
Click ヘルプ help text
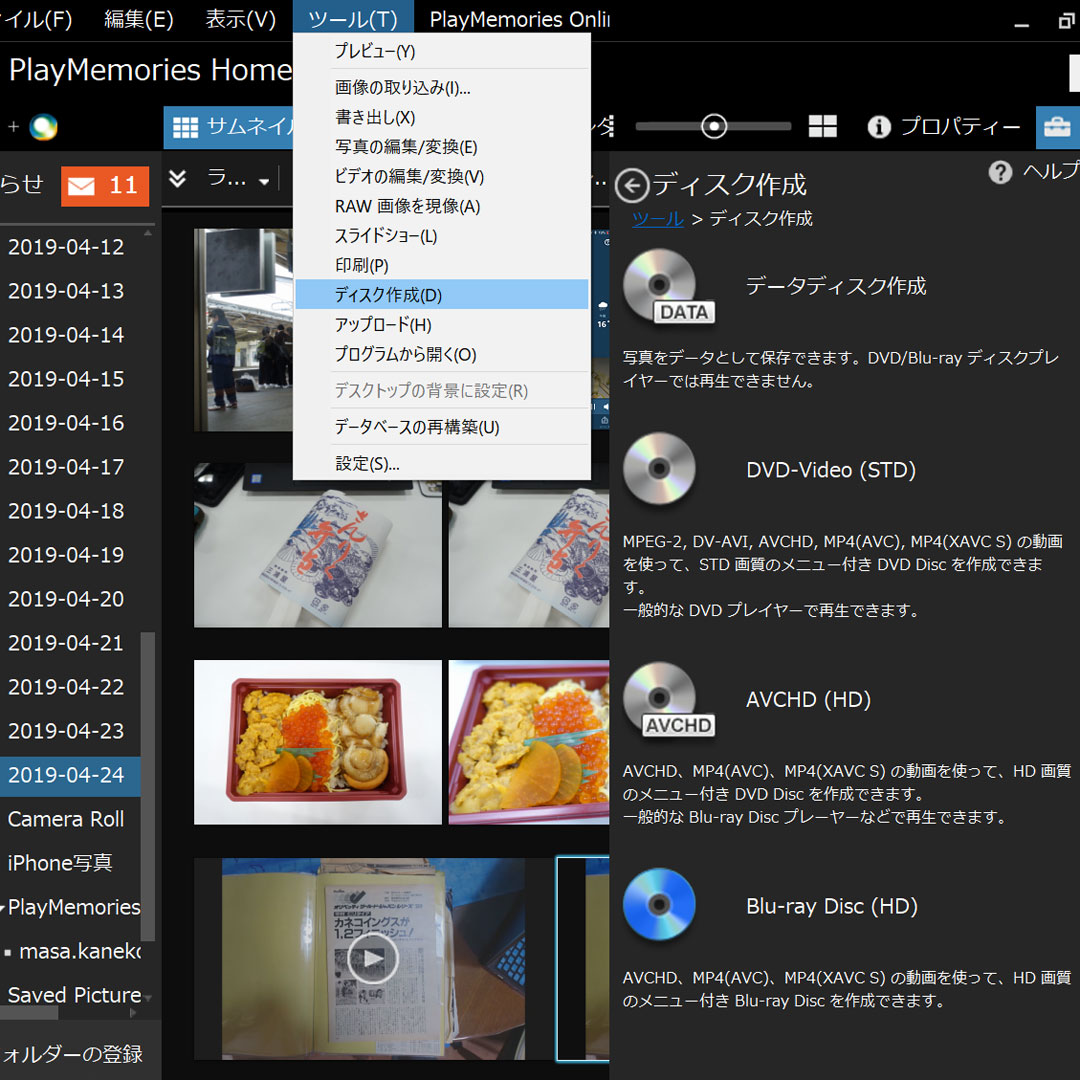(1050, 171)
